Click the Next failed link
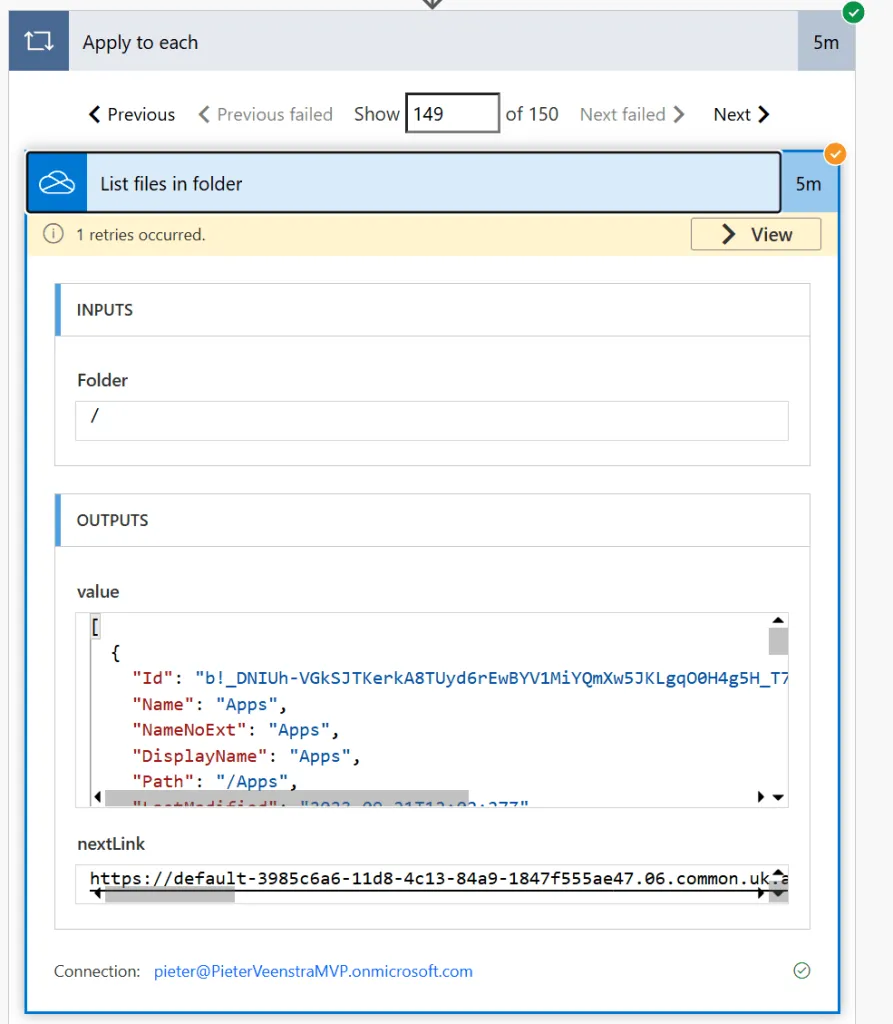This screenshot has height=1024, width=893. tap(631, 114)
